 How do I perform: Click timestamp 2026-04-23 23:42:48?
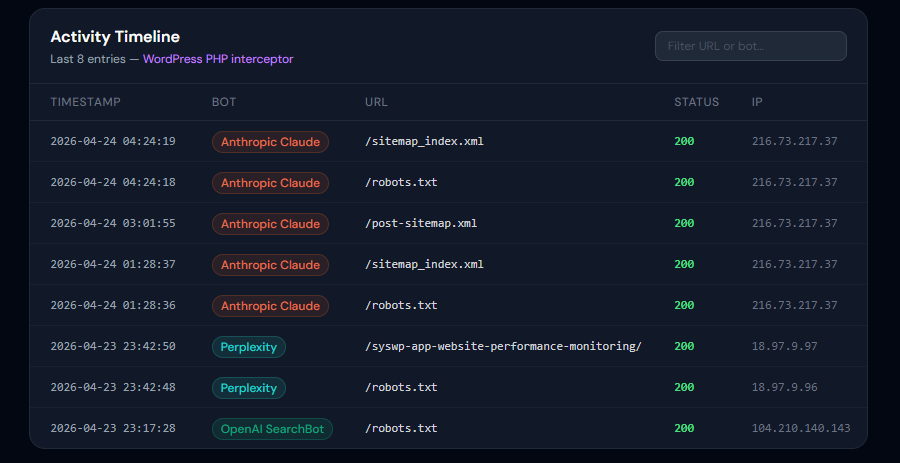(x=113, y=387)
